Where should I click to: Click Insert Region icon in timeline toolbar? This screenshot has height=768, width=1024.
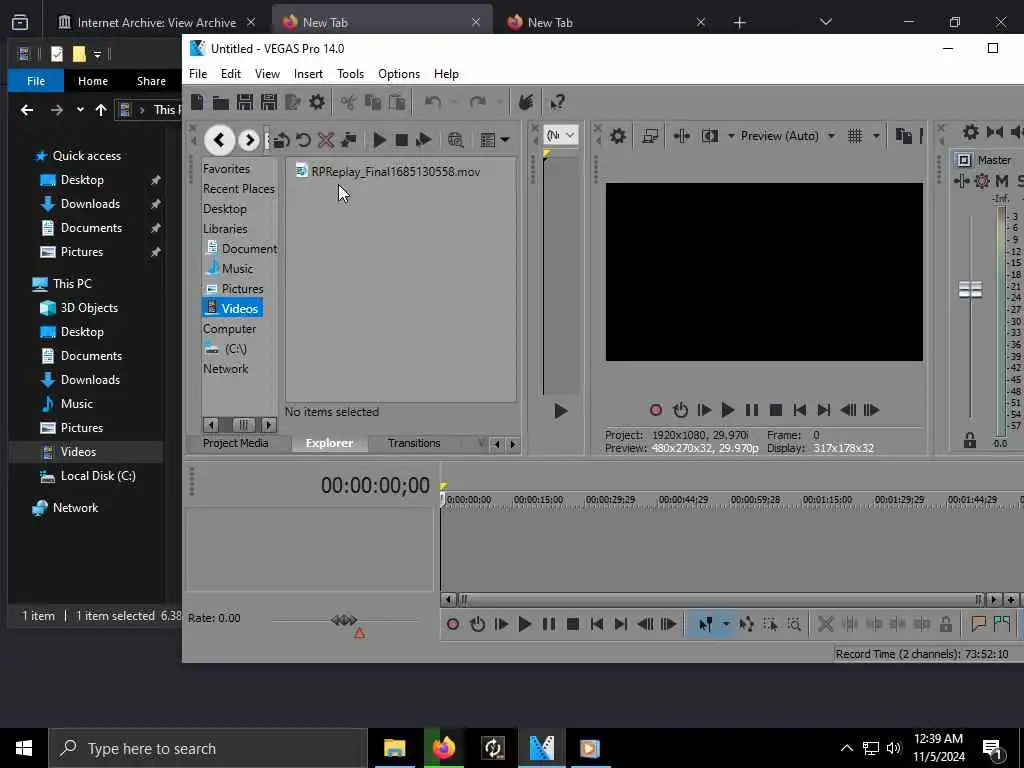tap(1002, 624)
